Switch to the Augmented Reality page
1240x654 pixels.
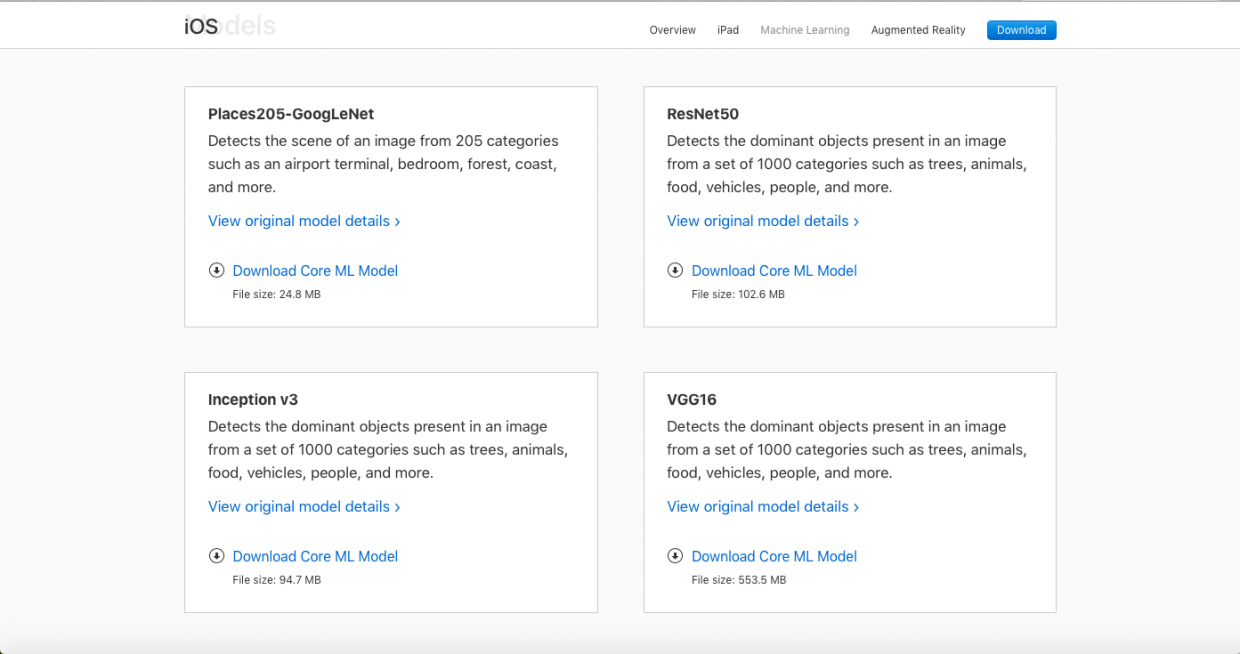tap(918, 30)
